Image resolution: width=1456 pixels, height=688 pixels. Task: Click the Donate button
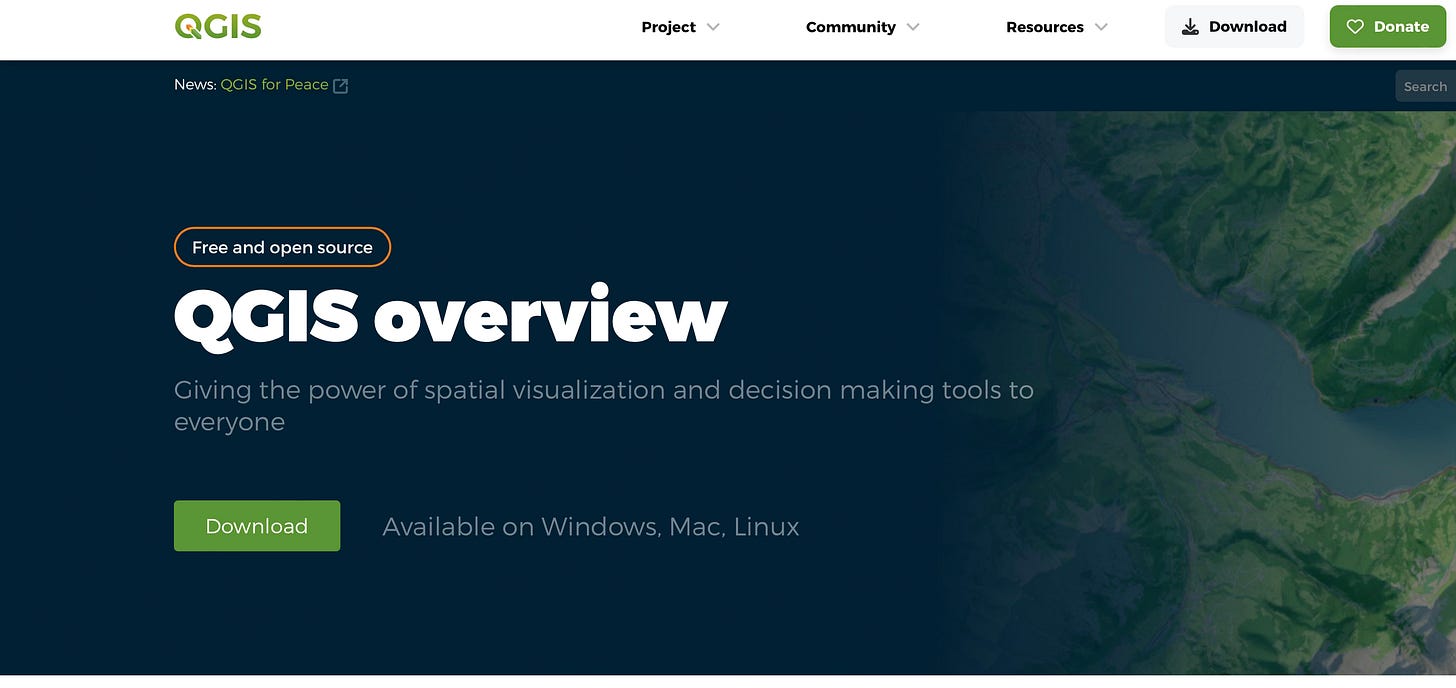coord(1387,27)
